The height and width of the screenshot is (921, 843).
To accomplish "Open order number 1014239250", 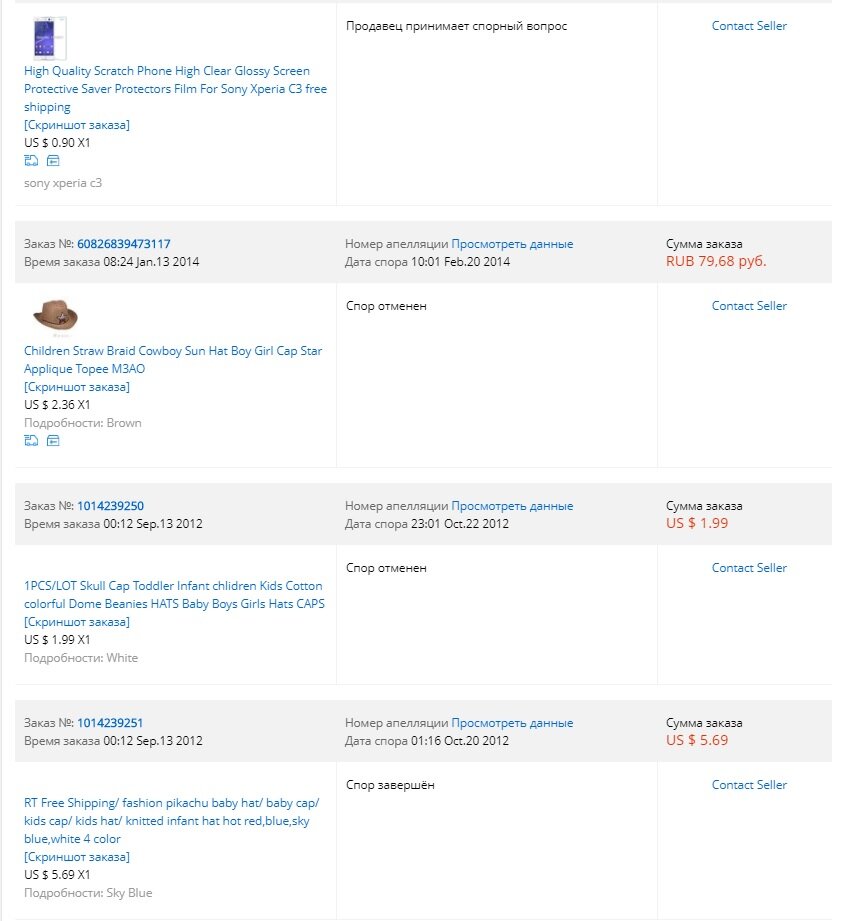I will point(110,506).
